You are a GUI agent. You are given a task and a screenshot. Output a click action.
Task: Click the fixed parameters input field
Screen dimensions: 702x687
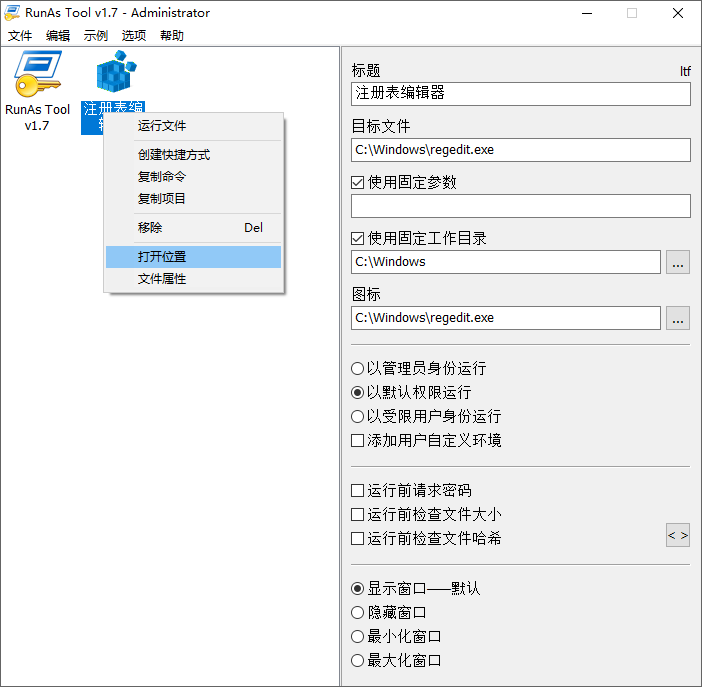(521, 206)
